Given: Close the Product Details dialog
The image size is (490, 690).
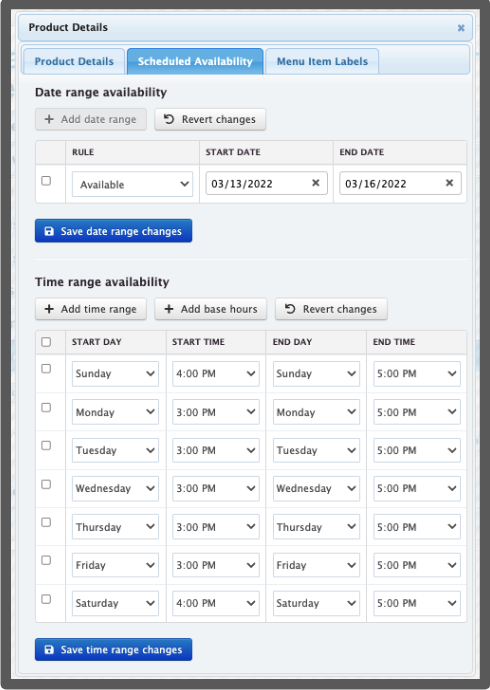Looking at the screenshot, I should (x=461, y=28).
